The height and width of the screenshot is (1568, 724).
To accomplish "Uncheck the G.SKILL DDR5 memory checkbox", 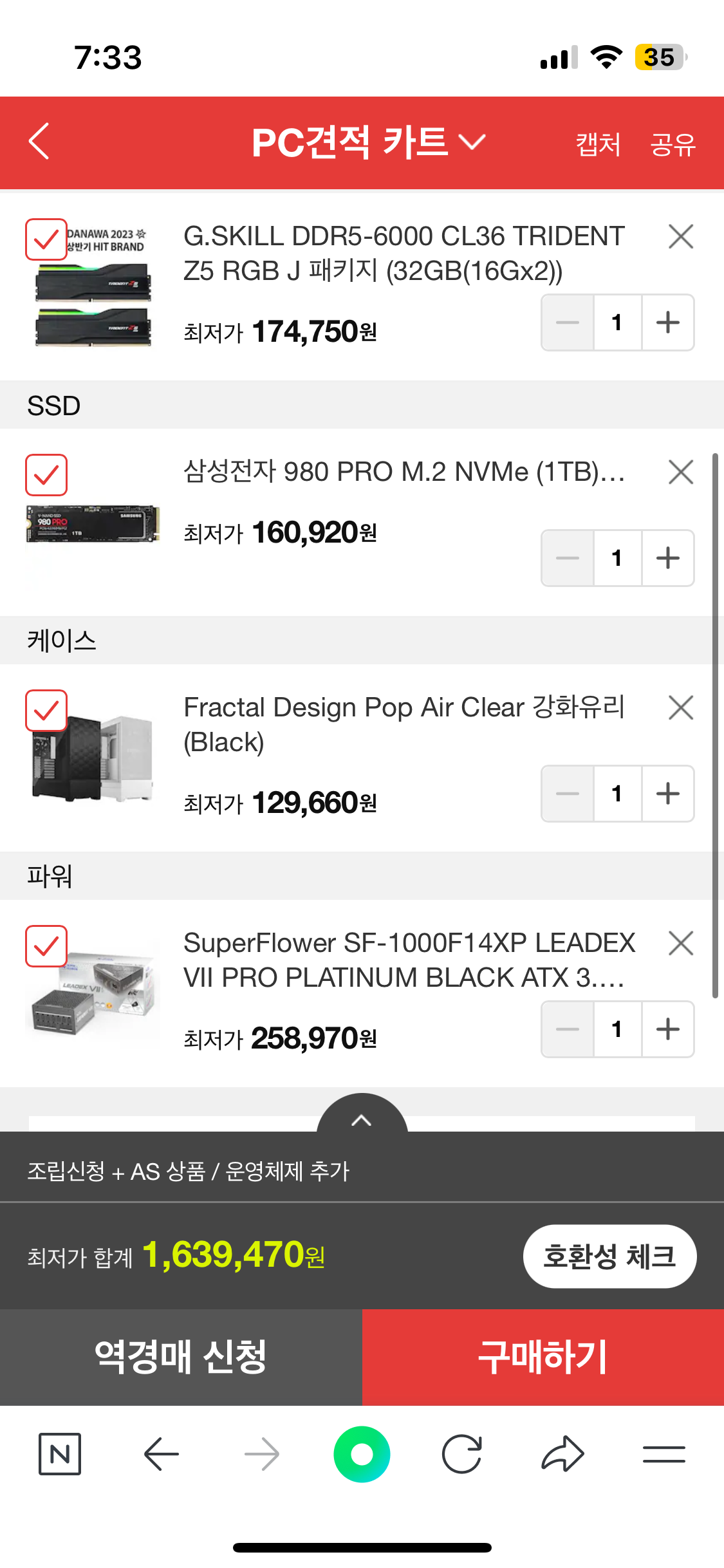I will pos(46,240).
